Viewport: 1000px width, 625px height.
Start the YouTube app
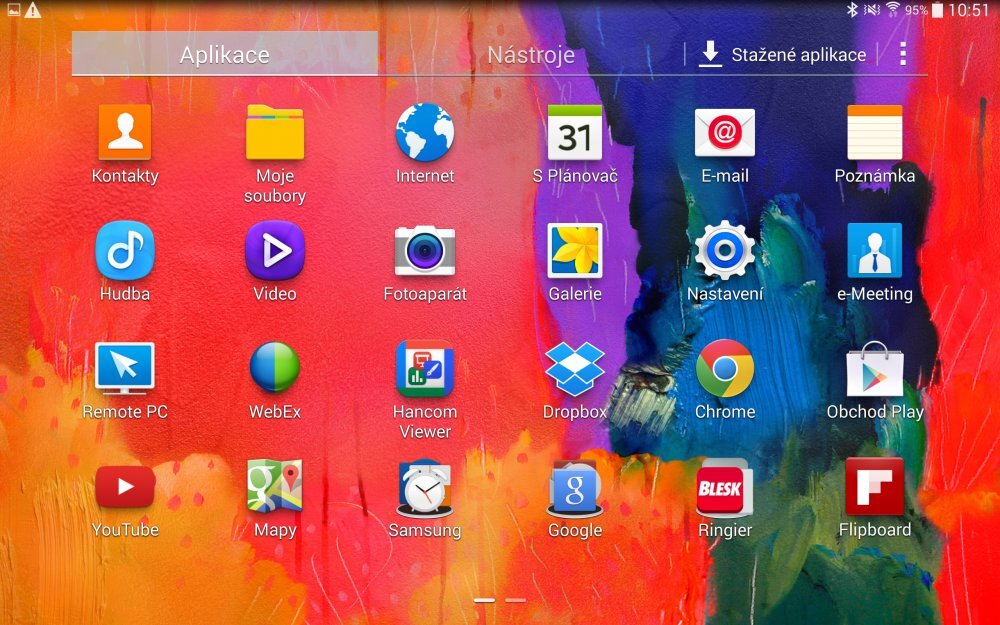coord(124,488)
